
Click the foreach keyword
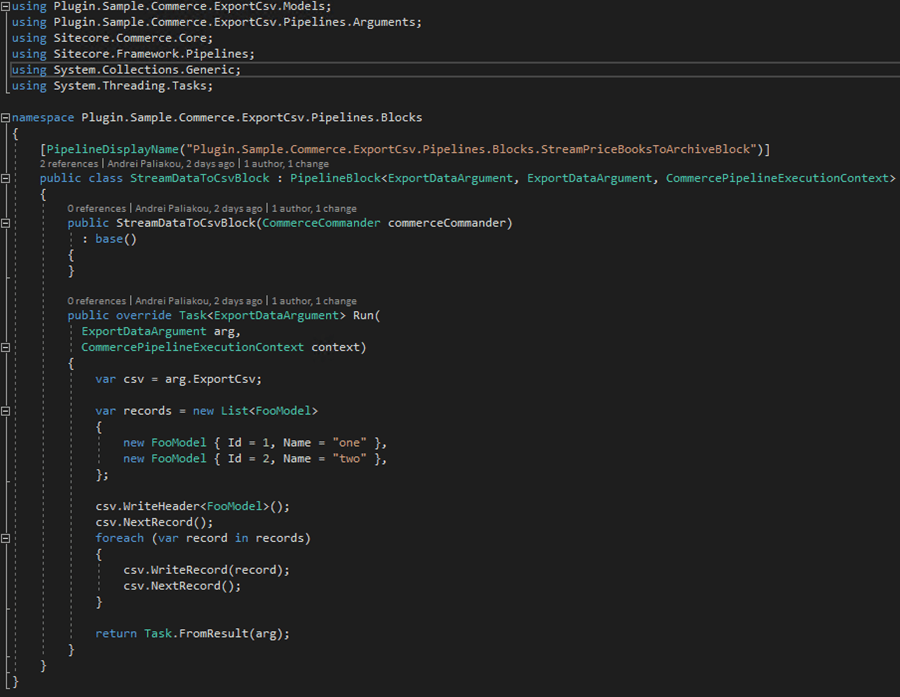pos(119,539)
